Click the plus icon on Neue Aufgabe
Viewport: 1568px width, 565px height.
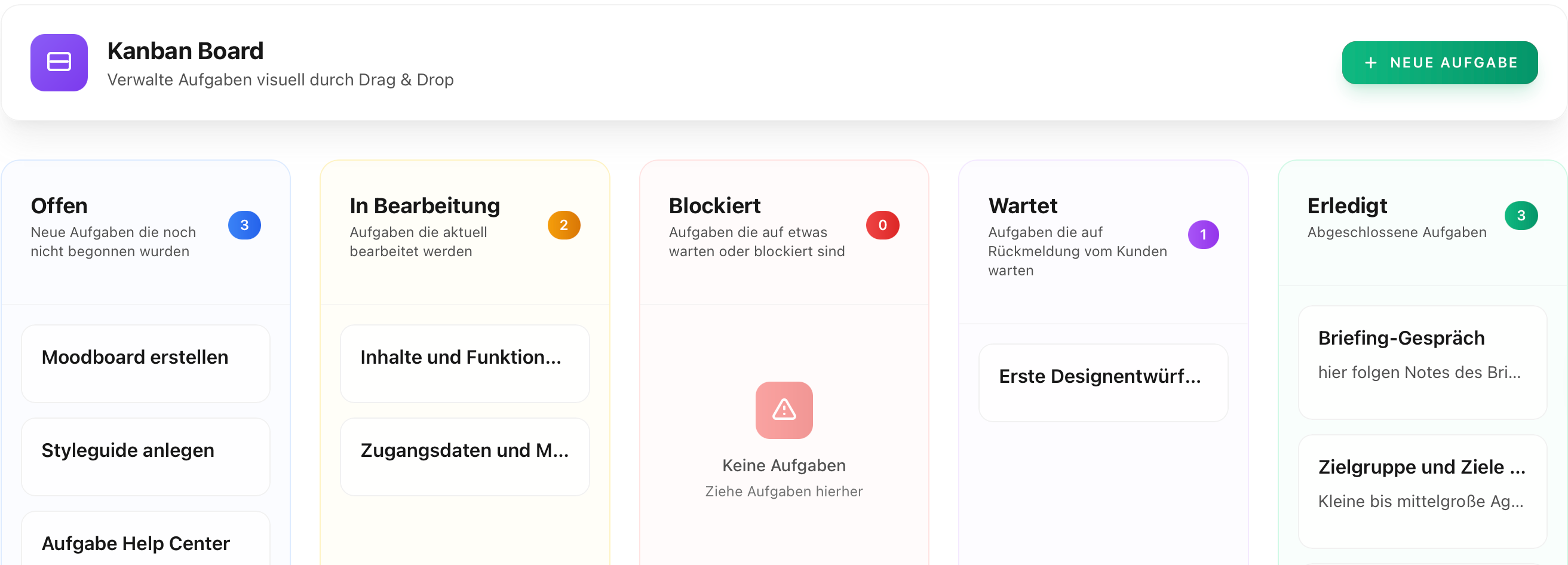tap(1370, 63)
